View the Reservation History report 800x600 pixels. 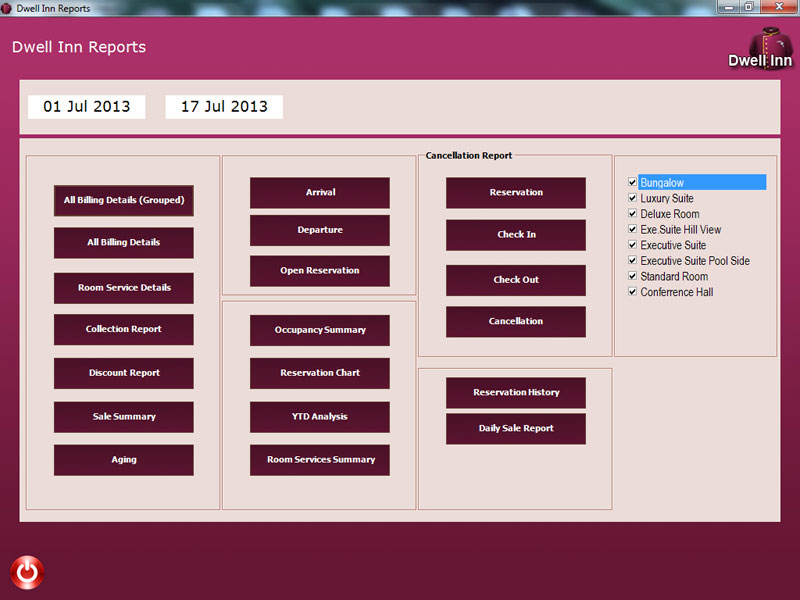tap(516, 393)
